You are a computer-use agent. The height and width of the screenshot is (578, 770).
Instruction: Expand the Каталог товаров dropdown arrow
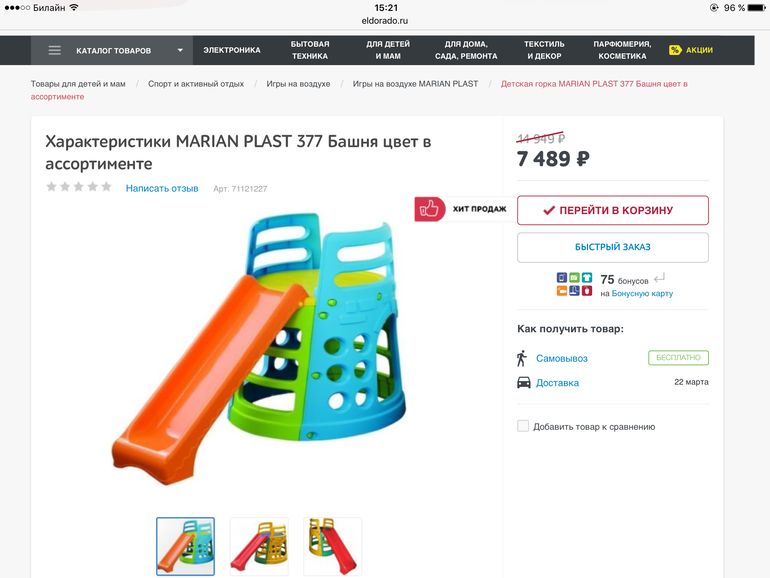[x=180, y=50]
